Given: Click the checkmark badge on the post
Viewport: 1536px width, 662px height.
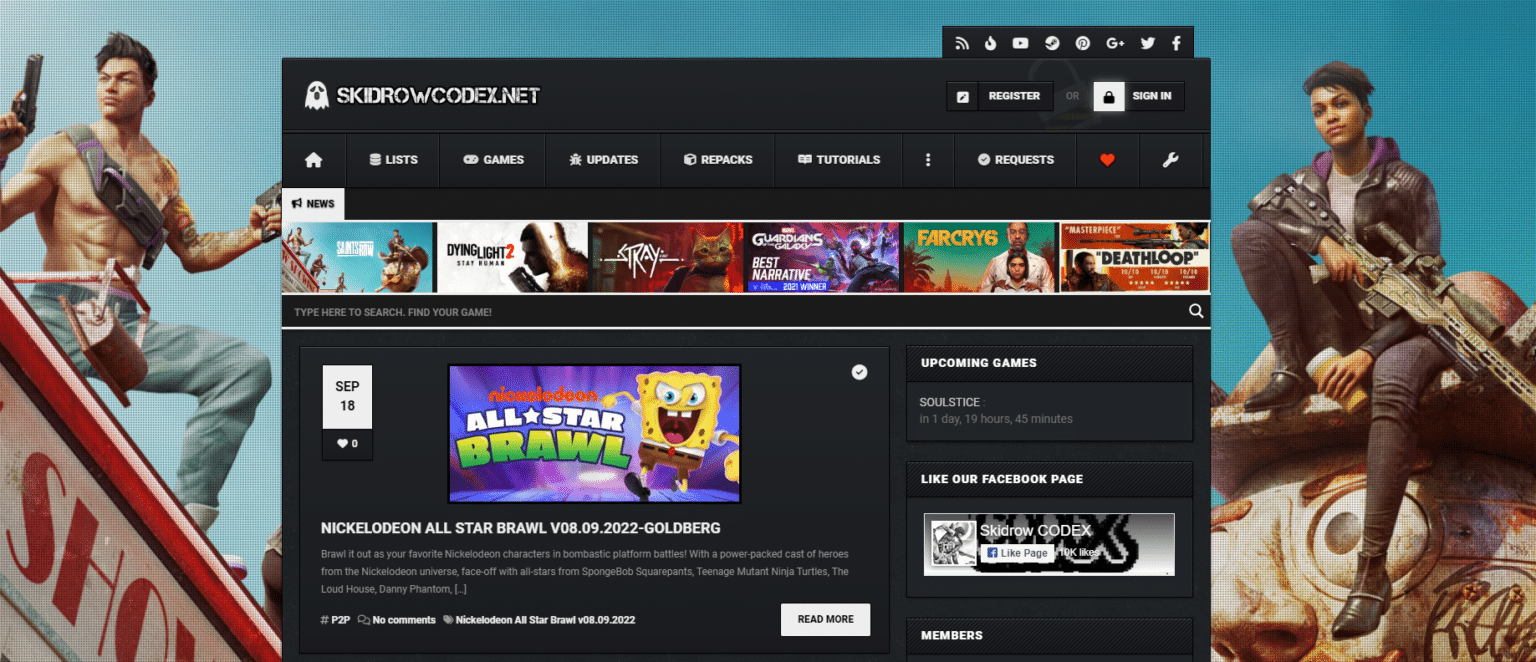Looking at the screenshot, I should (x=859, y=372).
